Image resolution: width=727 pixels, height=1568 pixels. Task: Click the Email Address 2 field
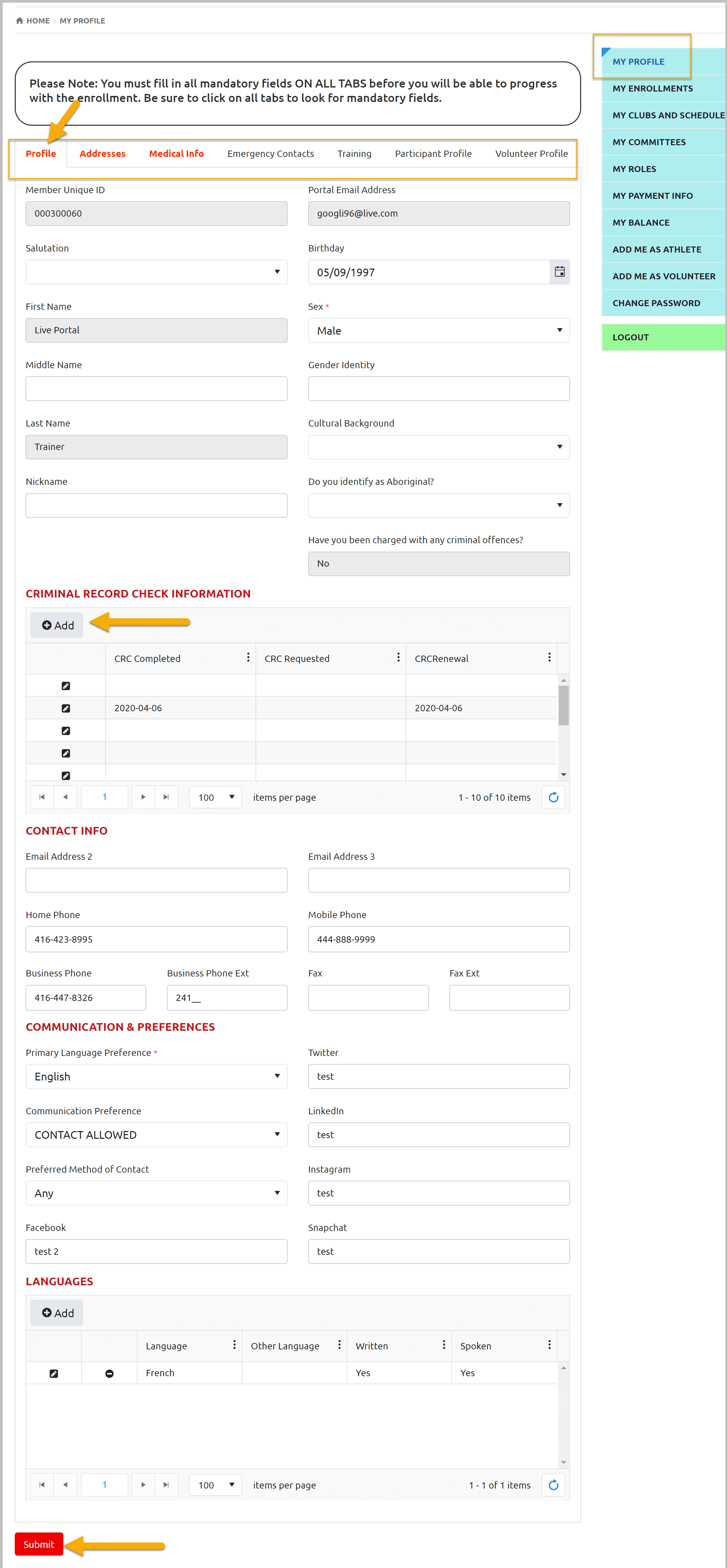pyautogui.click(x=157, y=880)
